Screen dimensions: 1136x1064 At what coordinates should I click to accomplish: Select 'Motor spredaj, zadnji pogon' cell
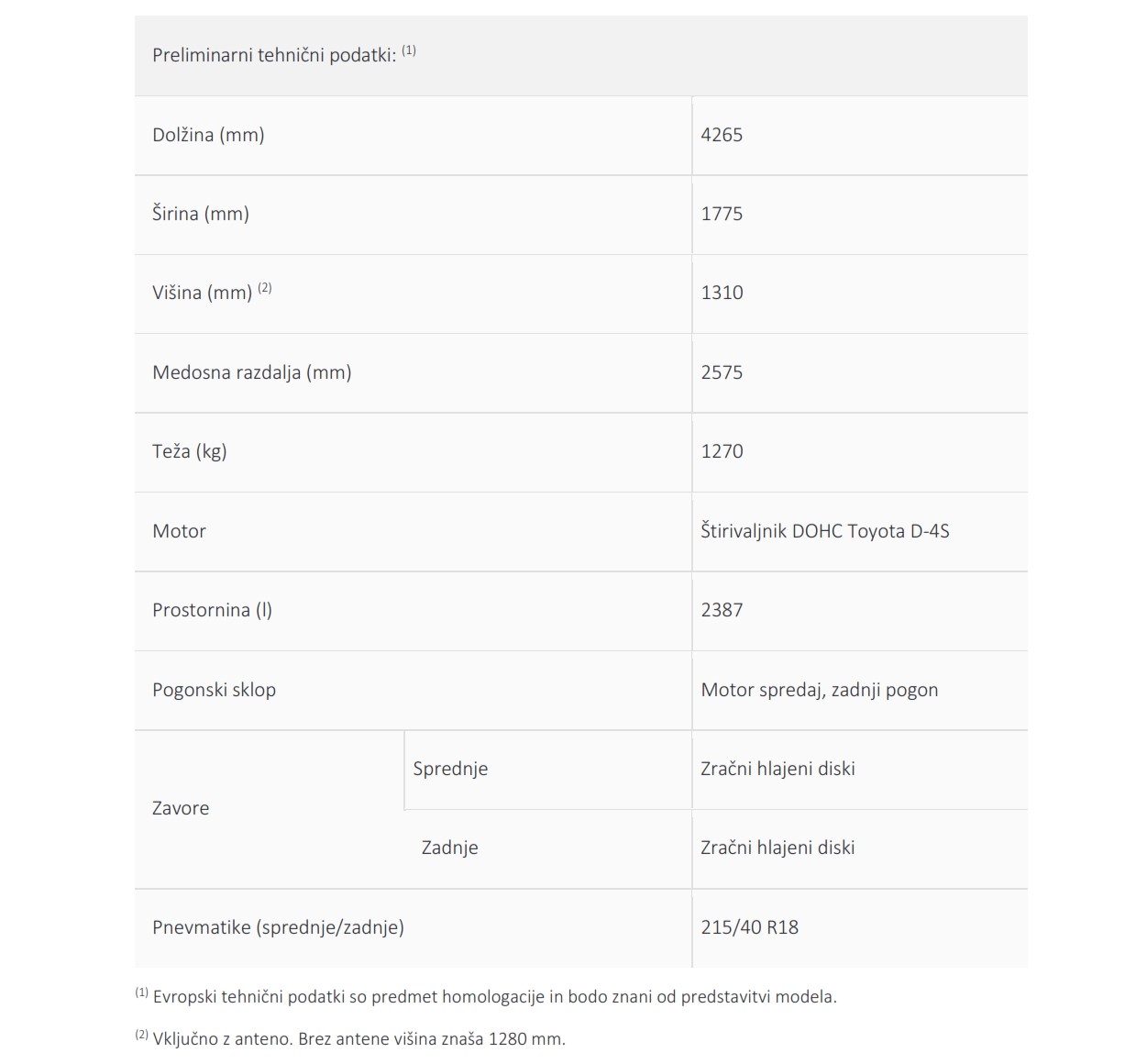click(820, 690)
